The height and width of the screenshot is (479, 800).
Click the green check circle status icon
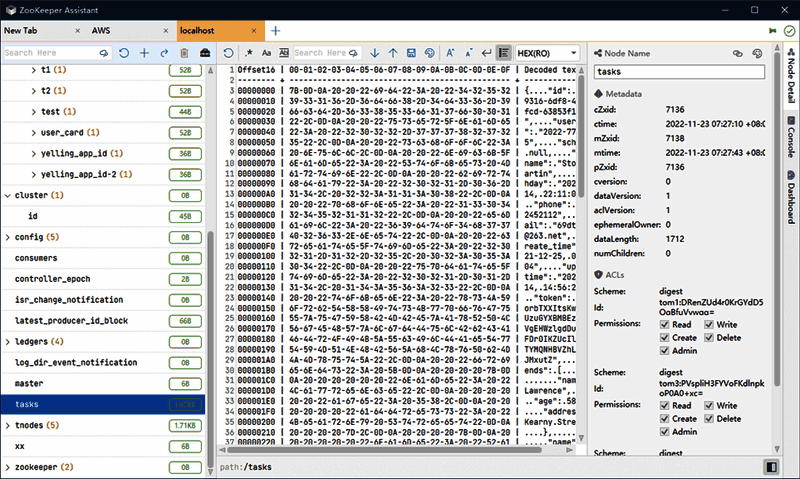pos(789,31)
